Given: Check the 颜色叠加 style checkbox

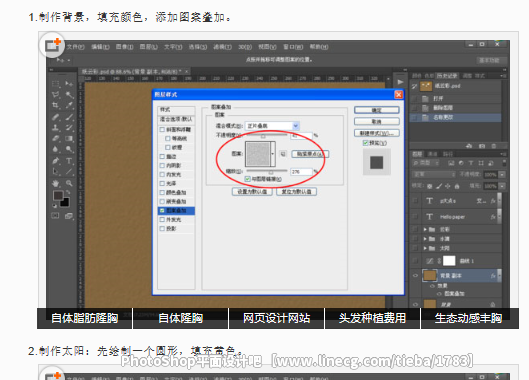Looking at the screenshot, I should click(x=162, y=193).
